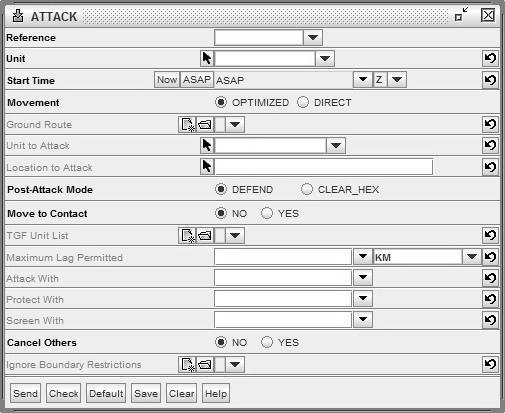Open Help for the ATTACK order
The width and height of the screenshot is (505, 413).
216,393
